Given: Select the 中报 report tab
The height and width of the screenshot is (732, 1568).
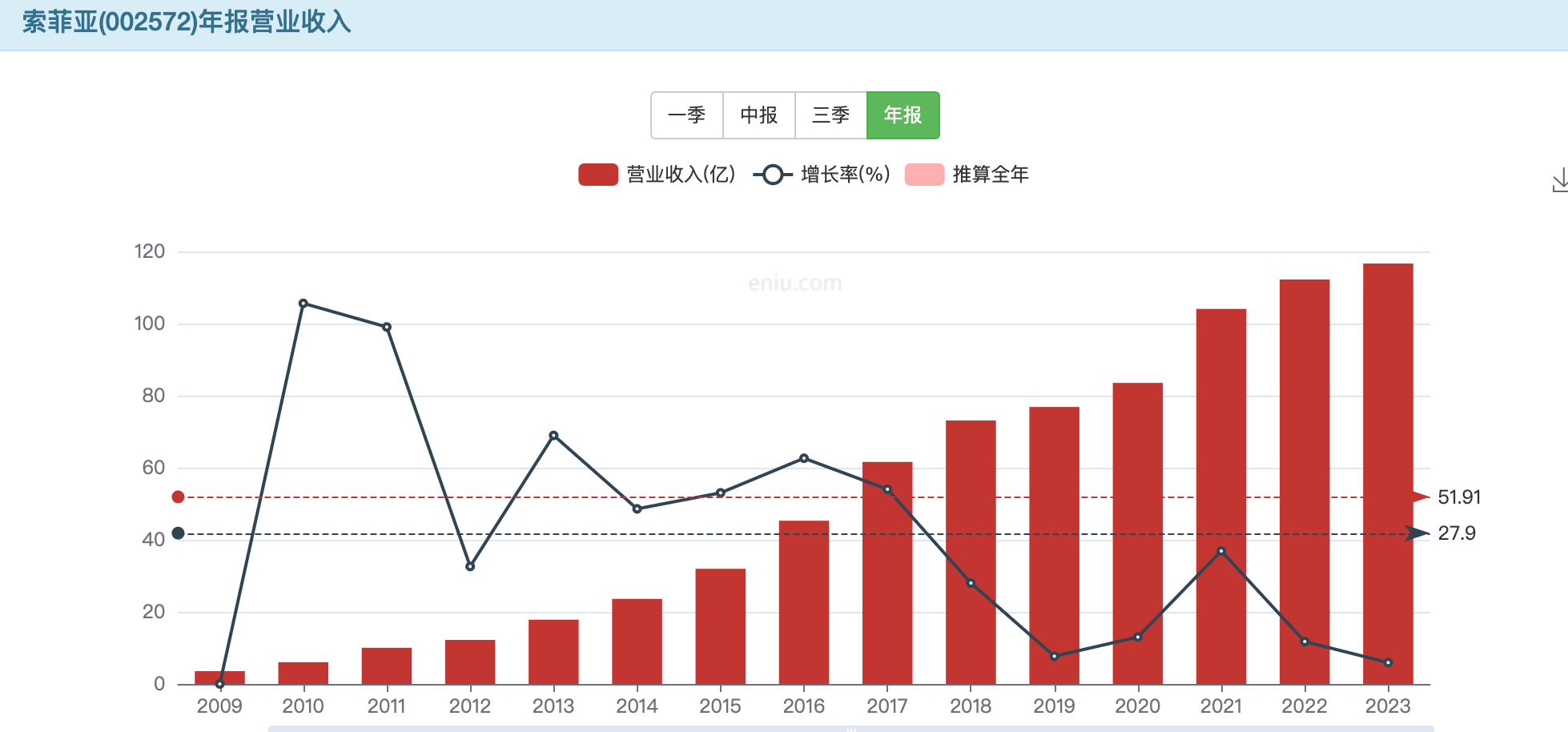Looking at the screenshot, I should [x=759, y=115].
